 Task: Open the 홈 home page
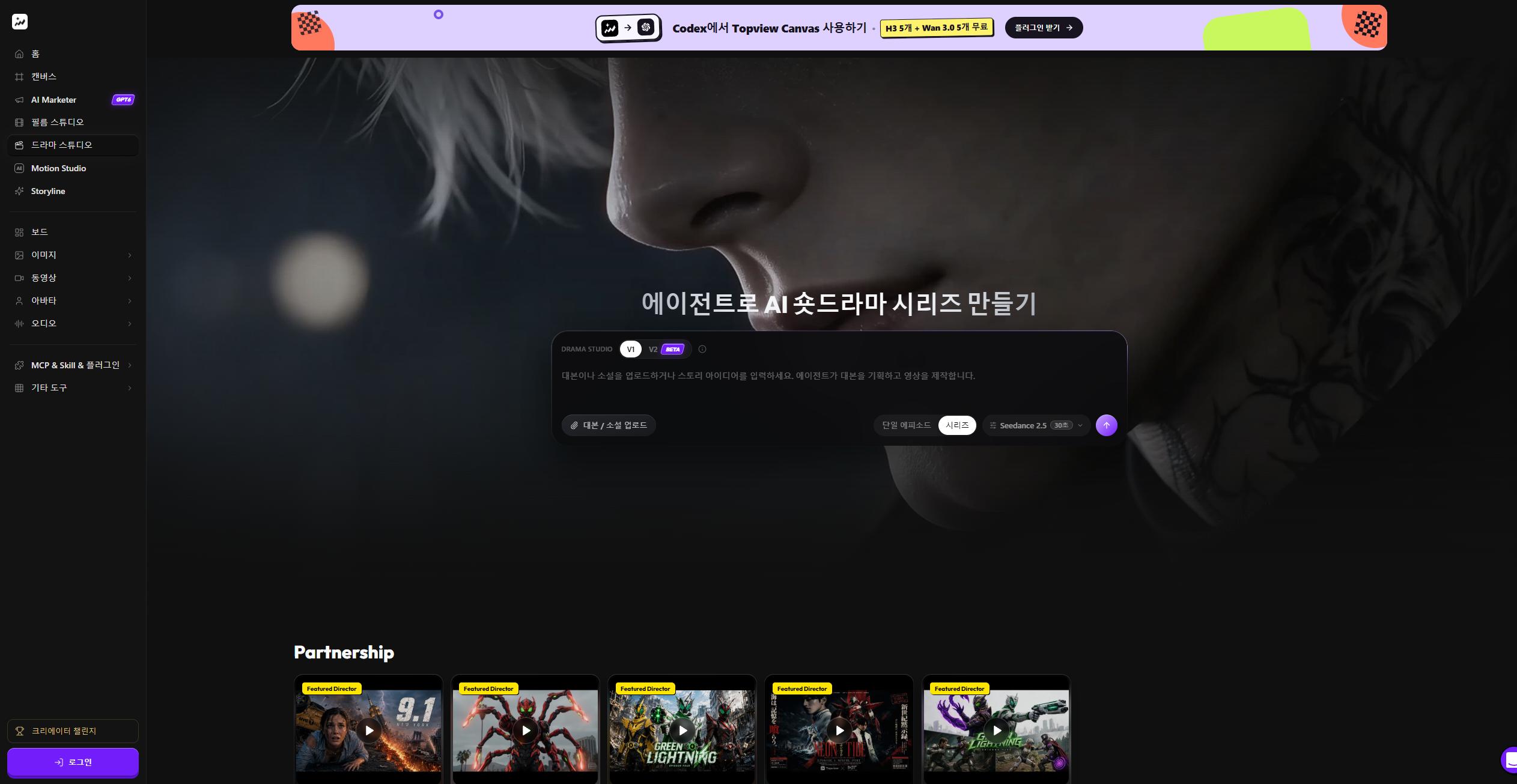tap(73, 54)
